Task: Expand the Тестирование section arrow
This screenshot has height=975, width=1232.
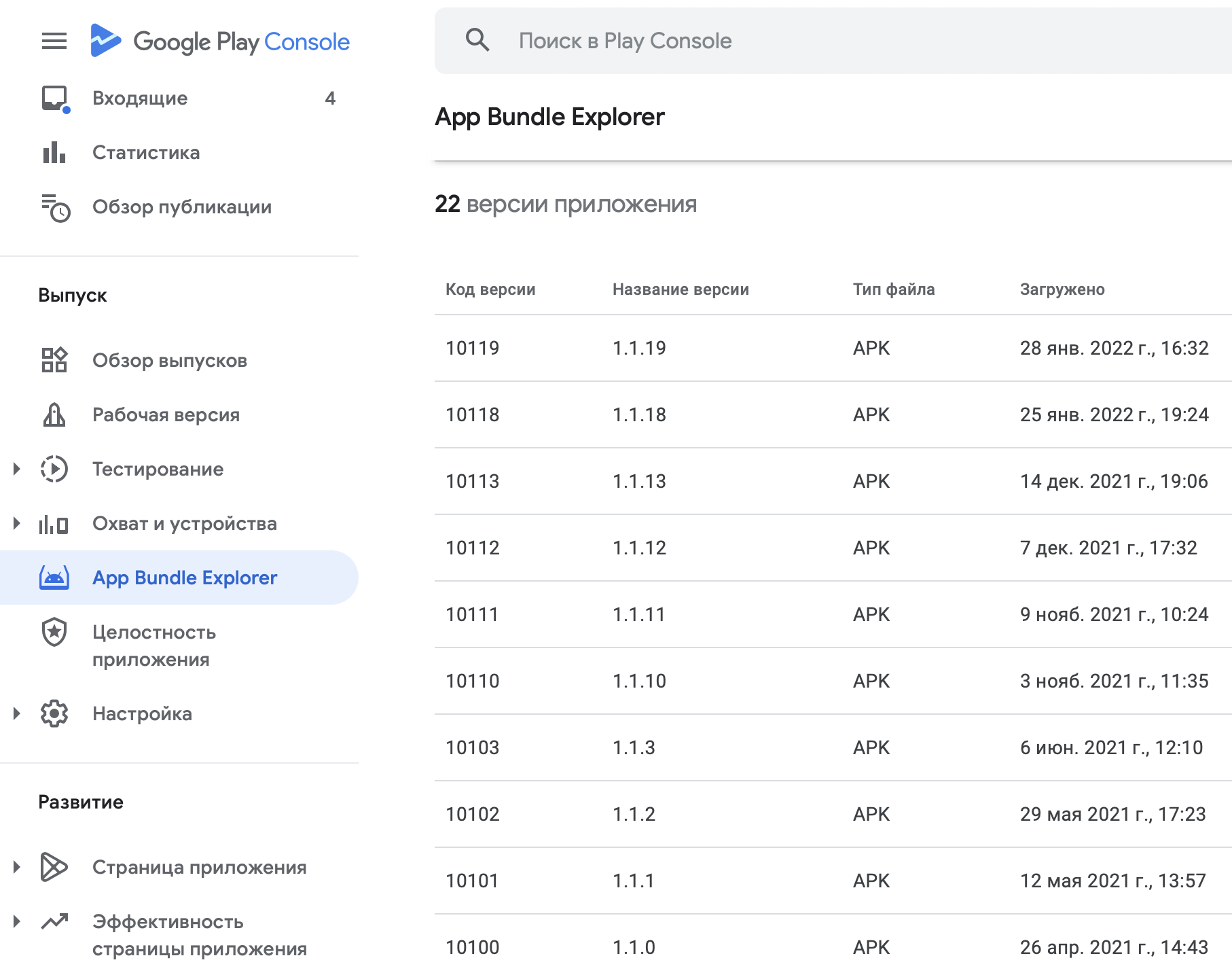Action: pyautogui.click(x=17, y=469)
